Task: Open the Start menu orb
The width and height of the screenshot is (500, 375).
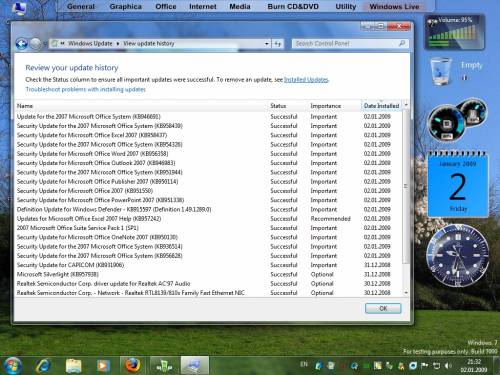Action: pyautogui.click(x=12, y=365)
